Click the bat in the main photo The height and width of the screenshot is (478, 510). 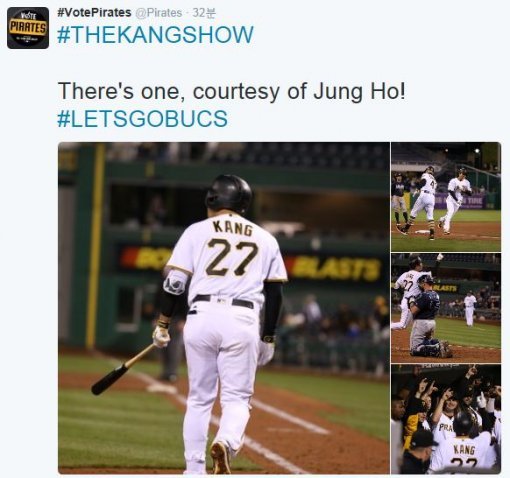point(124,369)
